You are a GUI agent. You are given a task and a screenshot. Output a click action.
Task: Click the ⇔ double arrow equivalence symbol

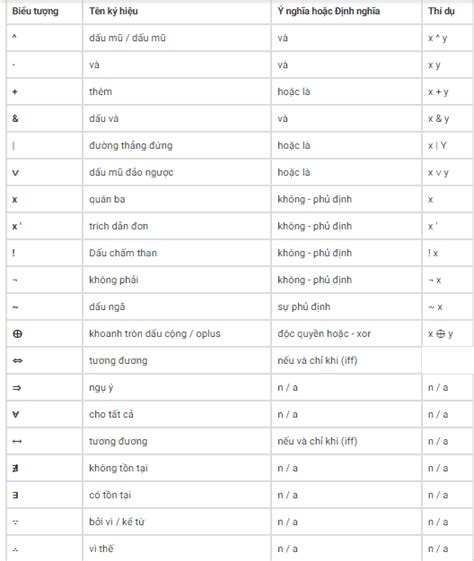[18, 361]
